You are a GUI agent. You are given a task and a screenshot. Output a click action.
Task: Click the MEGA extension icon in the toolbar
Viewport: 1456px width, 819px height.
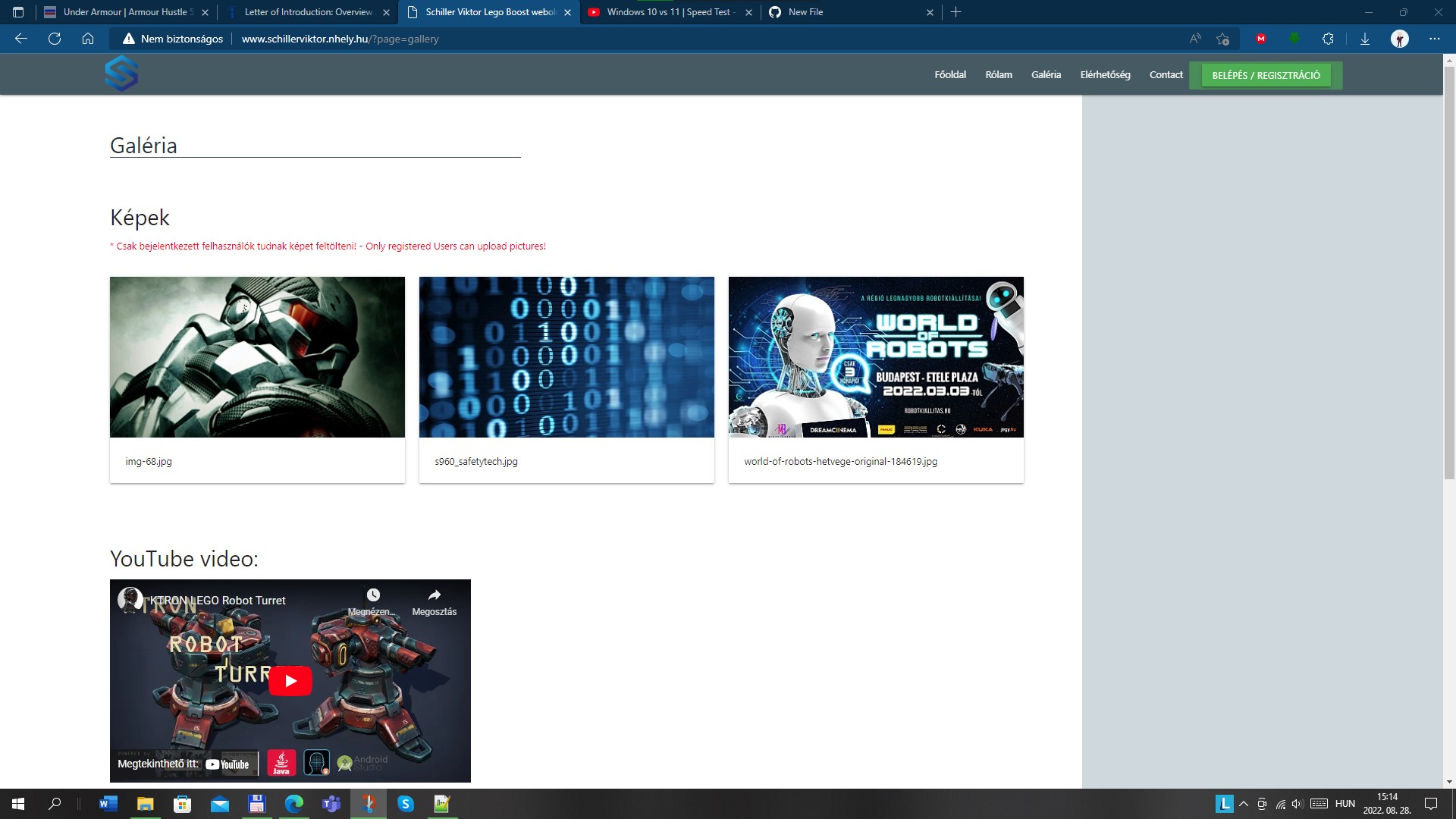(1261, 38)
